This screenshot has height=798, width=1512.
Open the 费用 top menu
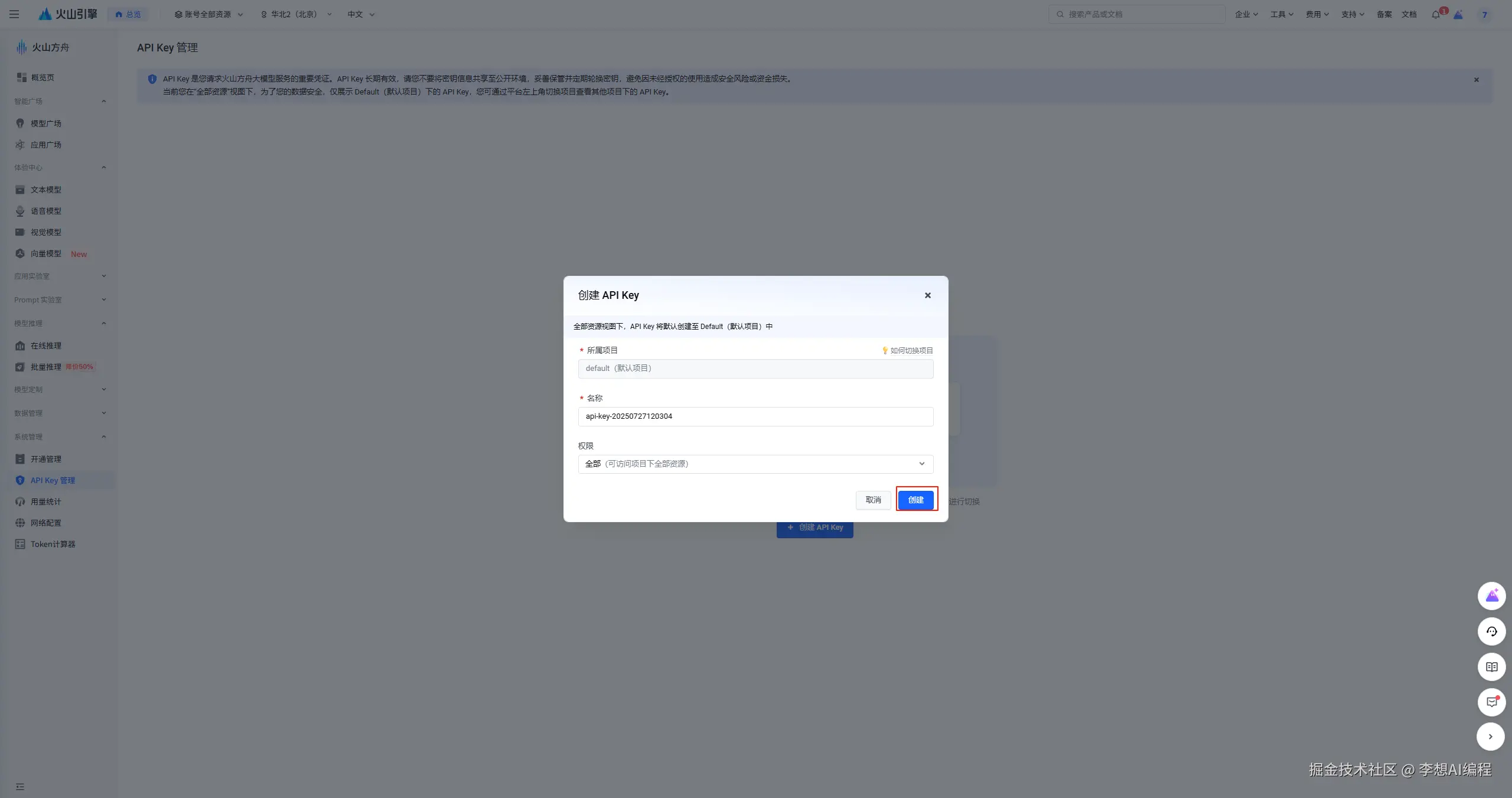point(1317,14)
